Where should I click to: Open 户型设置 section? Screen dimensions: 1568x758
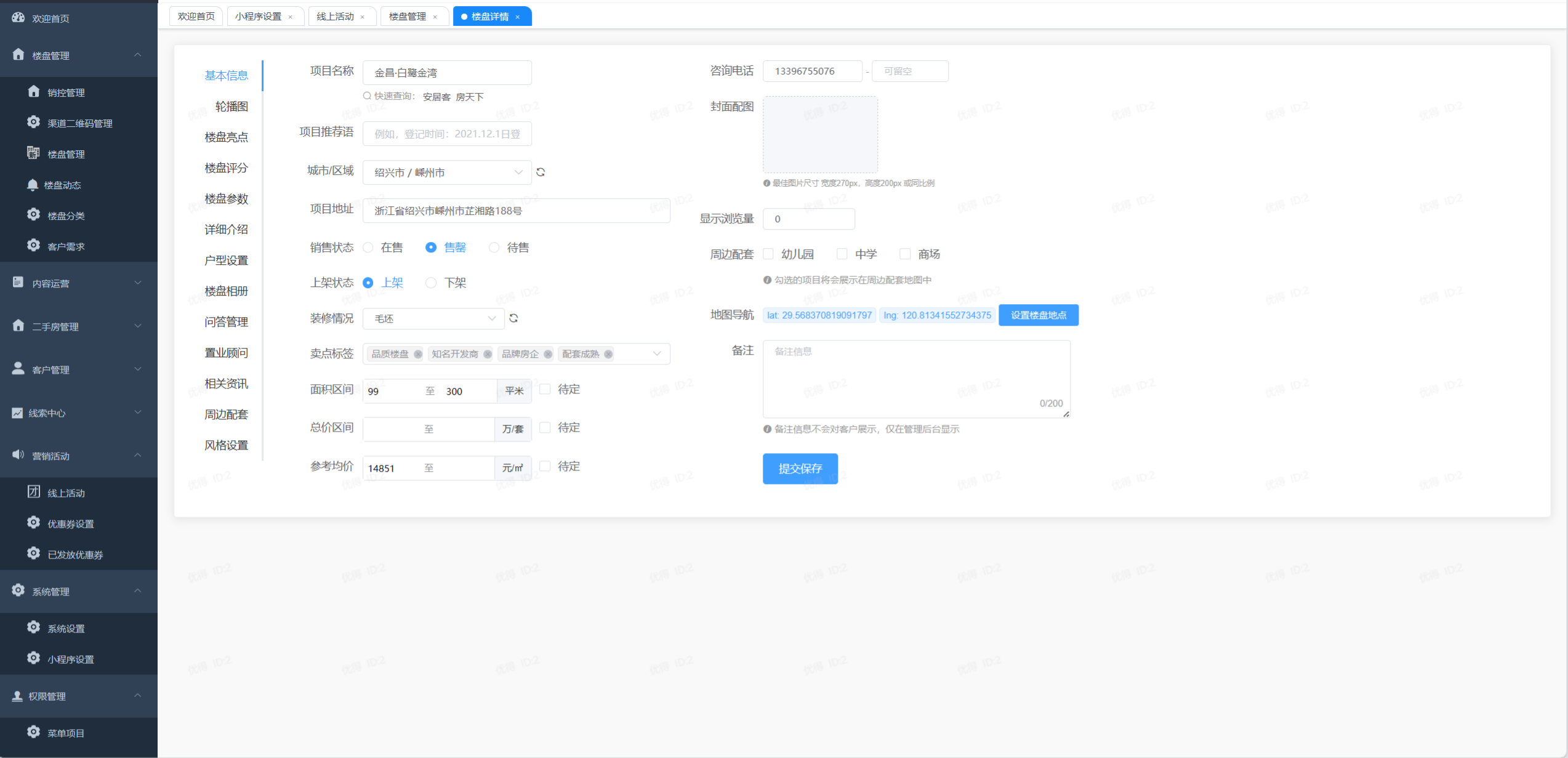[x=226, y=260]
